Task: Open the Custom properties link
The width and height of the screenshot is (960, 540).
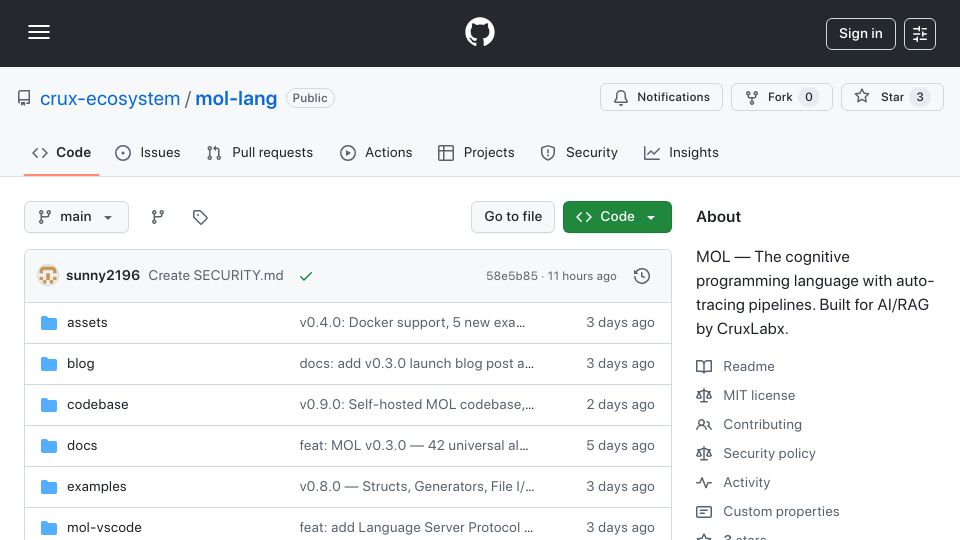Action: 781,511
